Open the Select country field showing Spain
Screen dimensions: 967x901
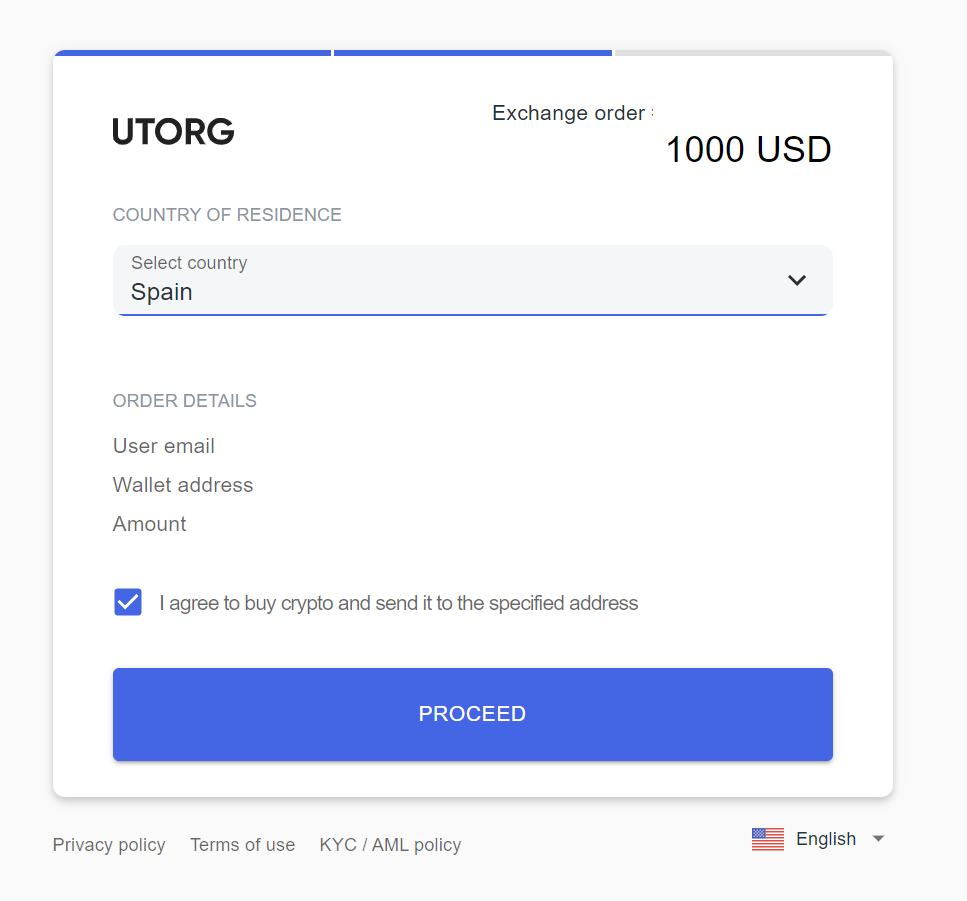[x=450, y=280]
